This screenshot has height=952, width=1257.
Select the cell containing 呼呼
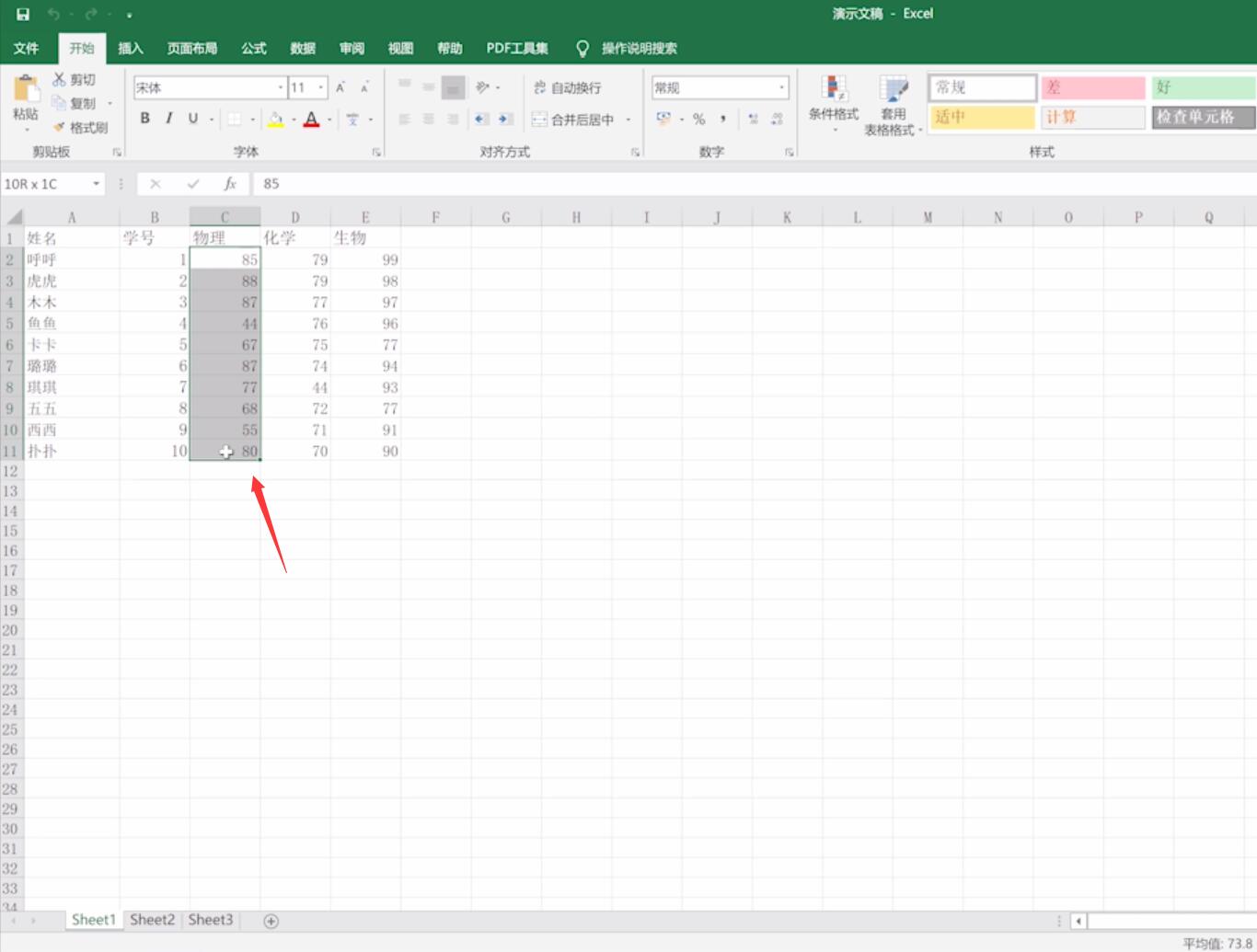click(x=72, y=260)
